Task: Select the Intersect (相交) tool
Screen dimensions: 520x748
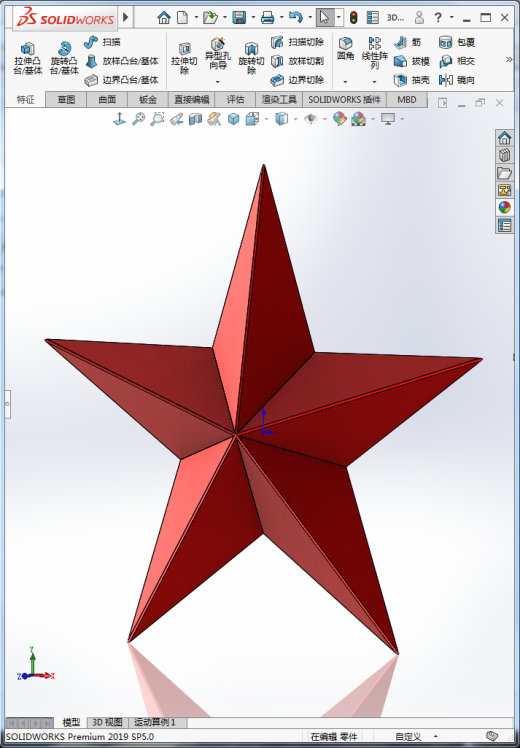Action: click(x=457, y=61)
